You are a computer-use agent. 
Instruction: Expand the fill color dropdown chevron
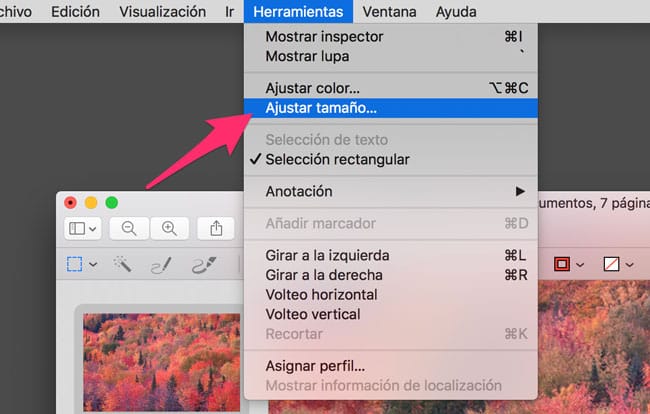tap(630, 265)
